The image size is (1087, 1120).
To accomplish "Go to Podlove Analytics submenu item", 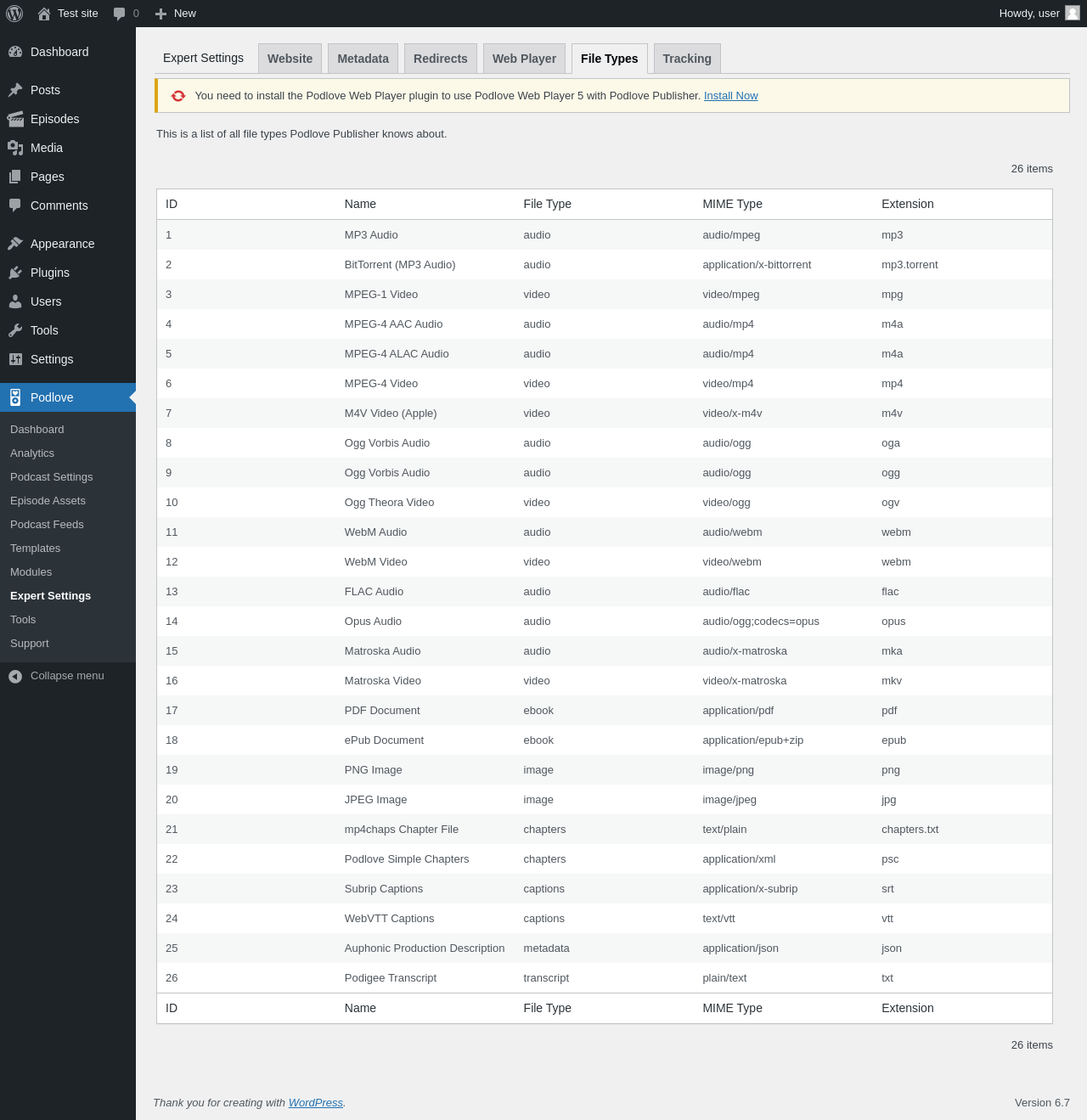I will click(x=32, y=453).
